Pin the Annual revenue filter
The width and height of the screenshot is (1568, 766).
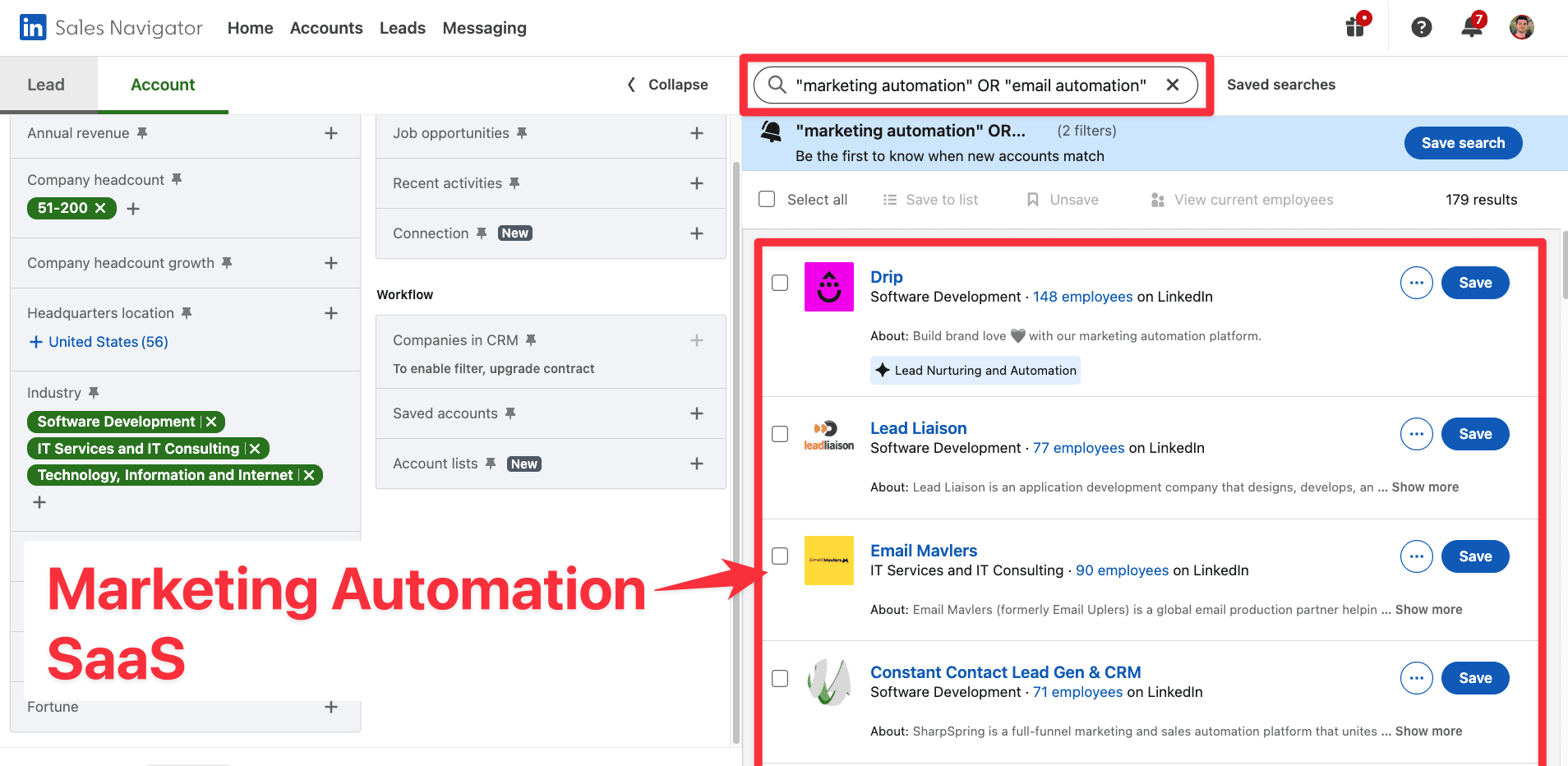point(142,132)
